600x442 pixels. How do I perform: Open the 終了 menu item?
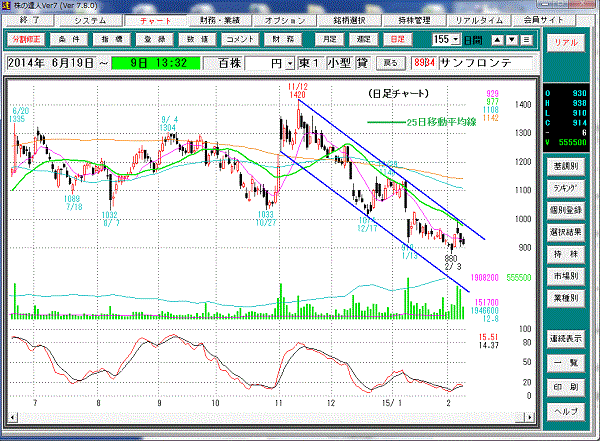click(29, 20)
